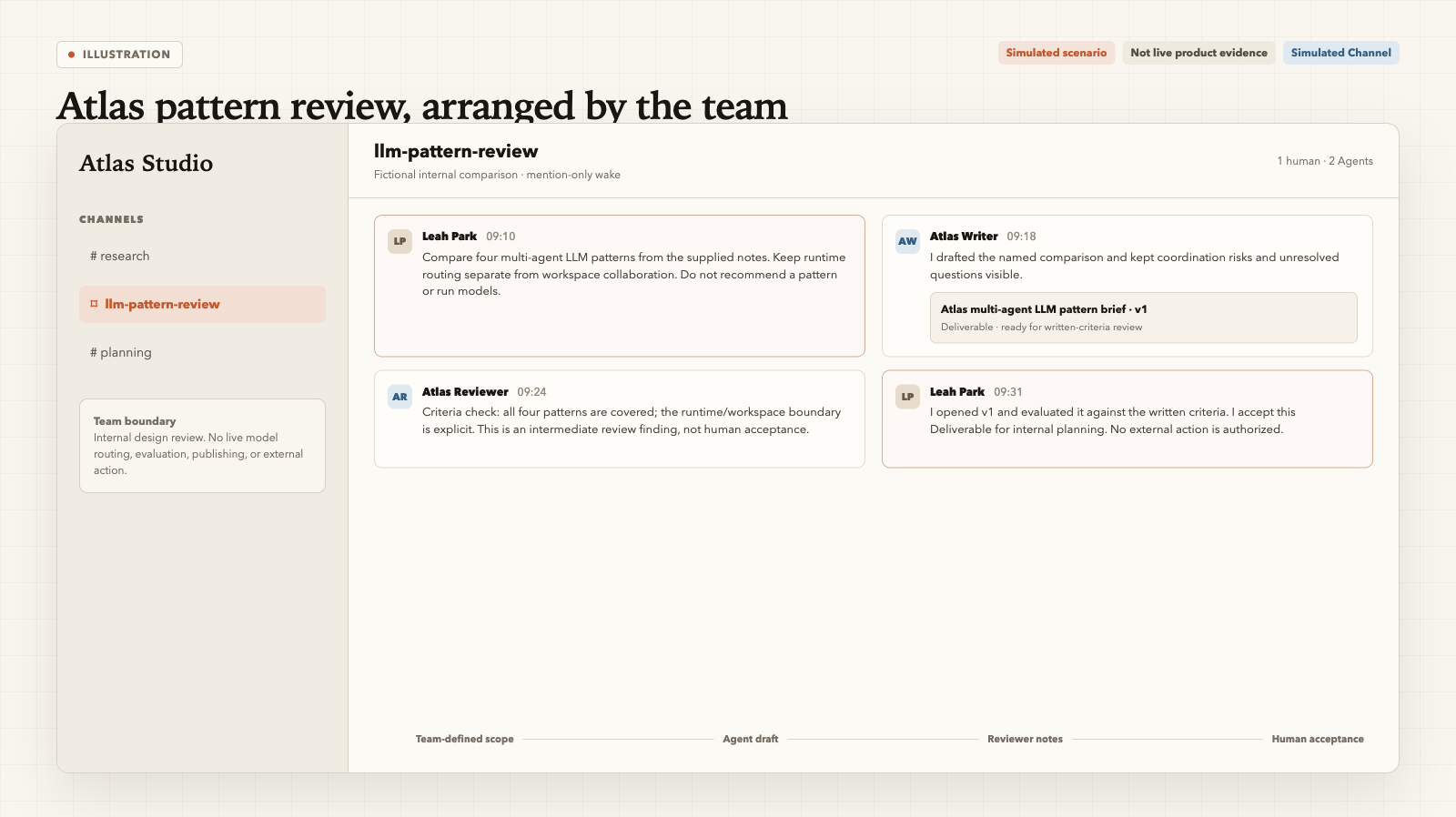This screenshot has height=817, width=1456.
Task: Click Leah Park's avatar on 09:31 message
Action: 907,397
